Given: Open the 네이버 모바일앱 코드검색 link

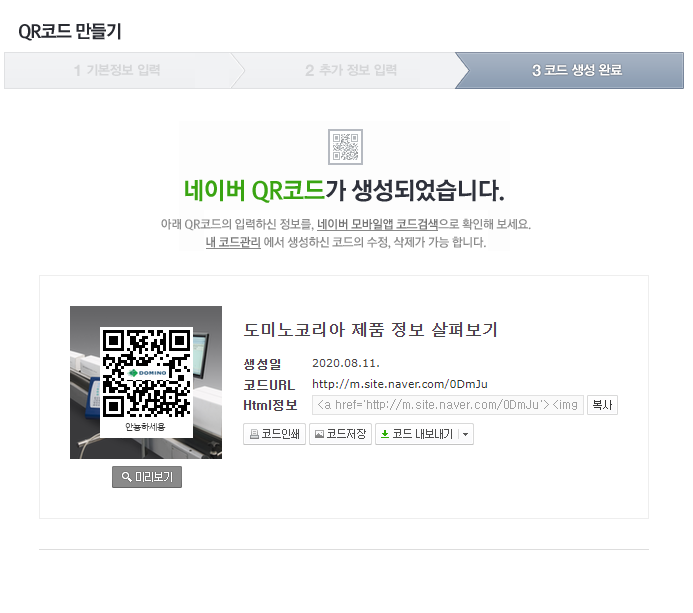Looking at the screenshot, I should [377, 224].
